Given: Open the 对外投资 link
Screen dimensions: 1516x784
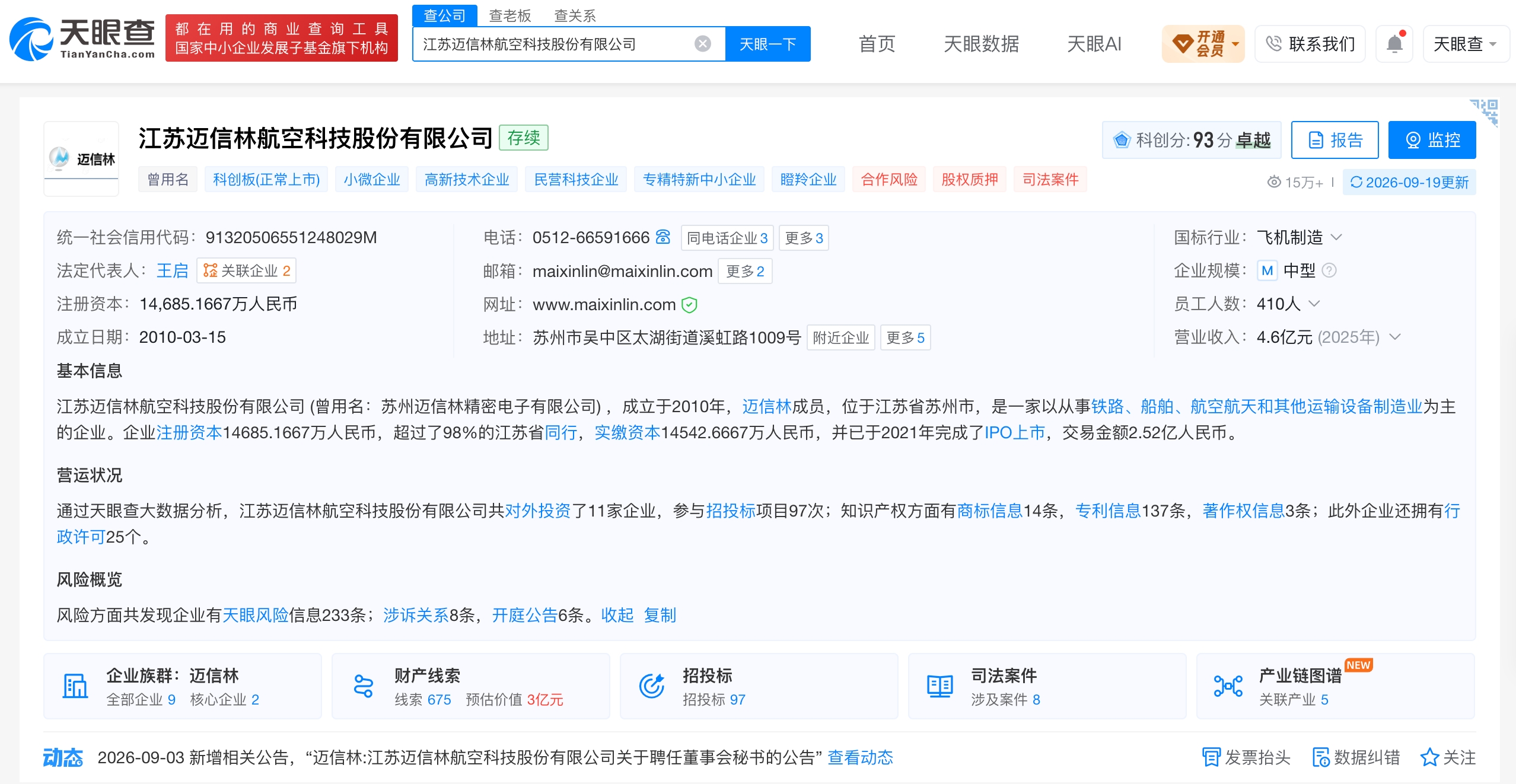Looking at the screenshot, I should [x=537, y=511].
